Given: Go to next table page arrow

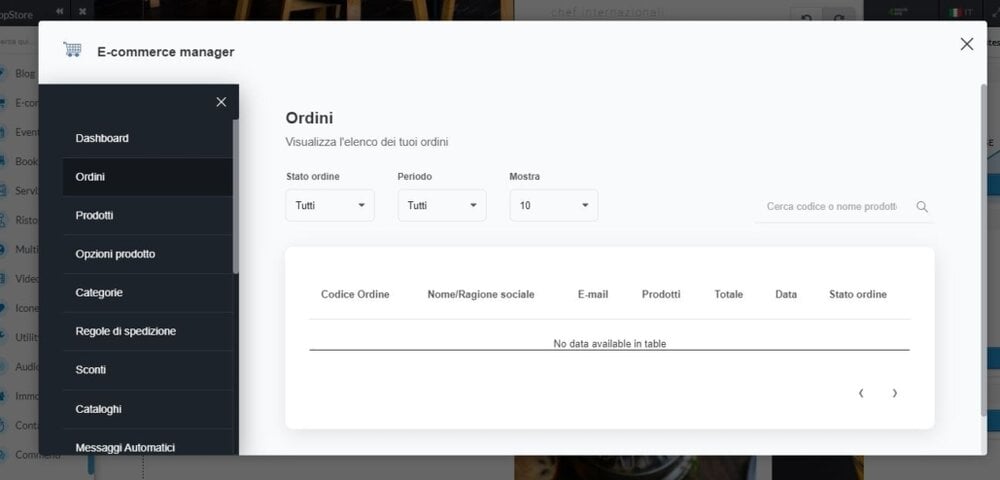Looking at the screenshot, I should pyautogui.click(x=894, y=393).
